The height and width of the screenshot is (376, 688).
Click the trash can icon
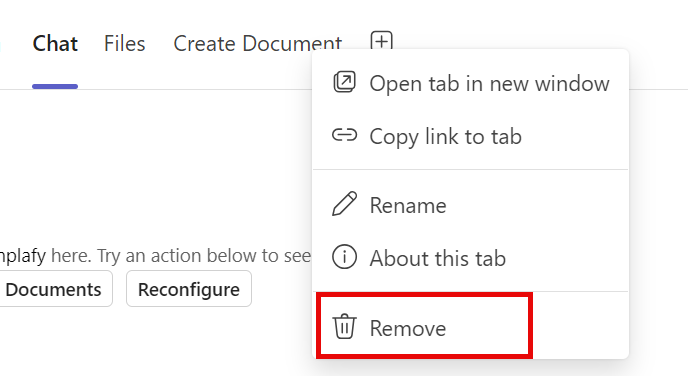click(x=344, y=326)
